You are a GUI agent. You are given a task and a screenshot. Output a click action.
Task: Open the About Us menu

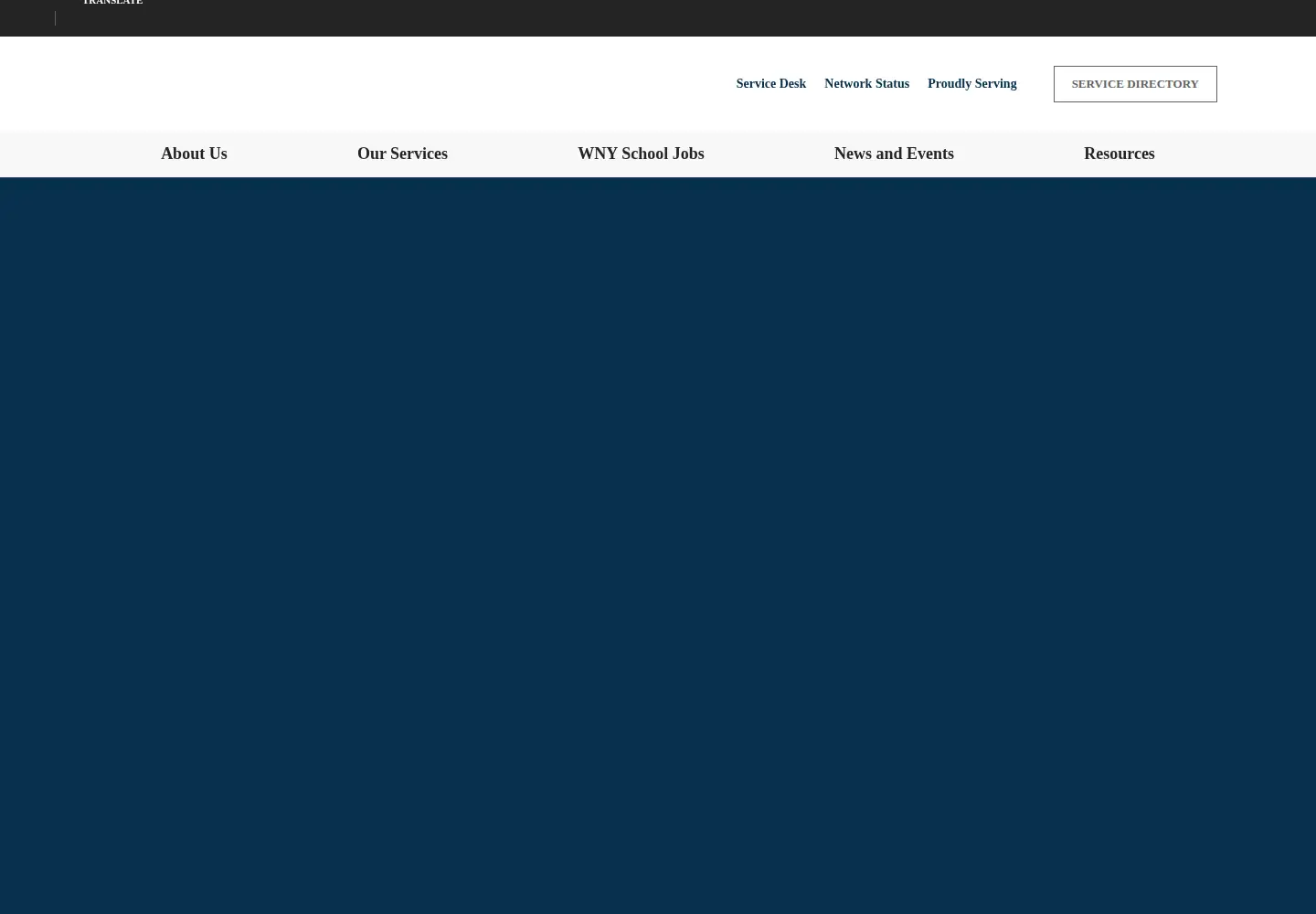pyautogui.click(x=194, y=154)
